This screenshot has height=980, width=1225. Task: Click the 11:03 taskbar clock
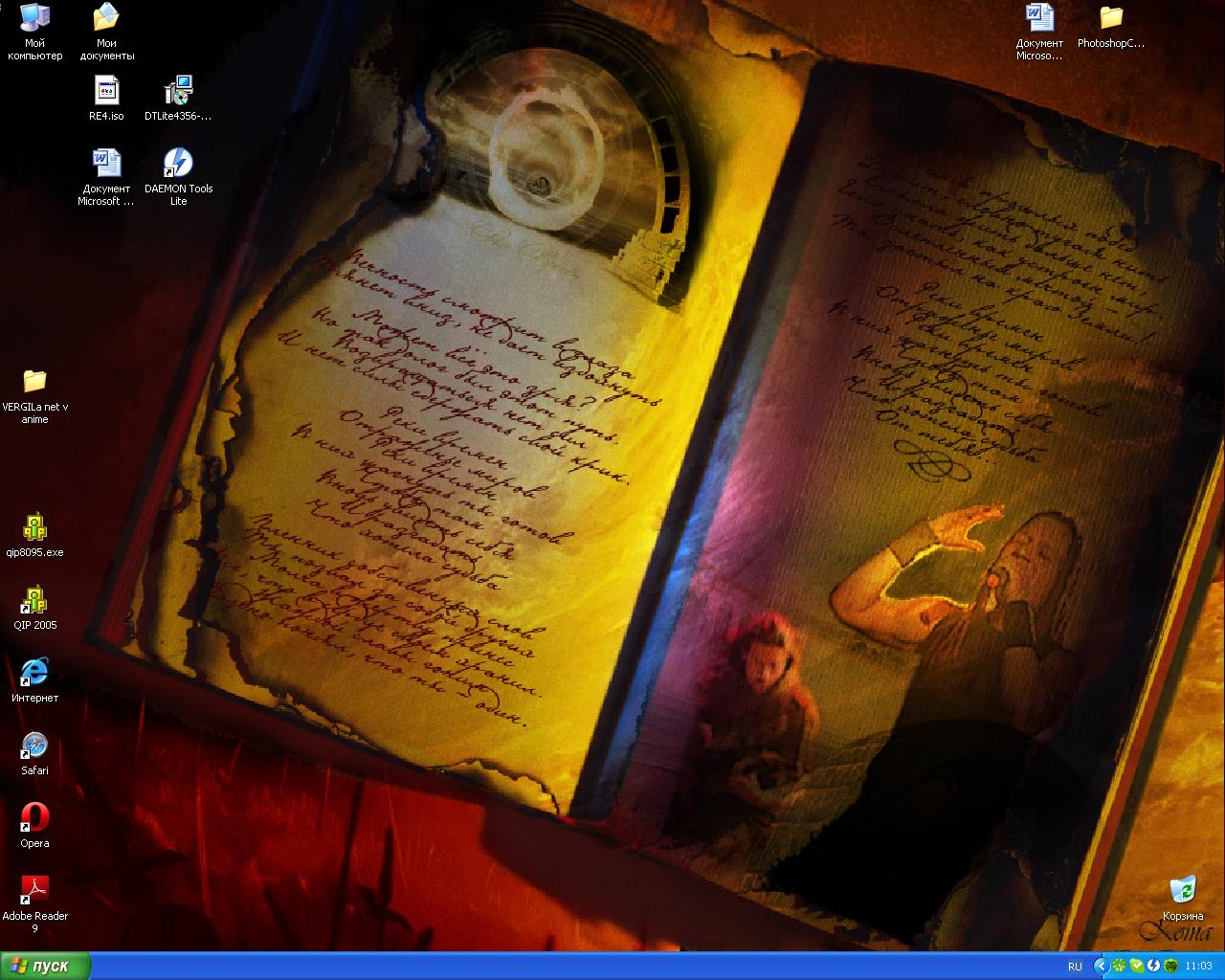pos(1198,967)
